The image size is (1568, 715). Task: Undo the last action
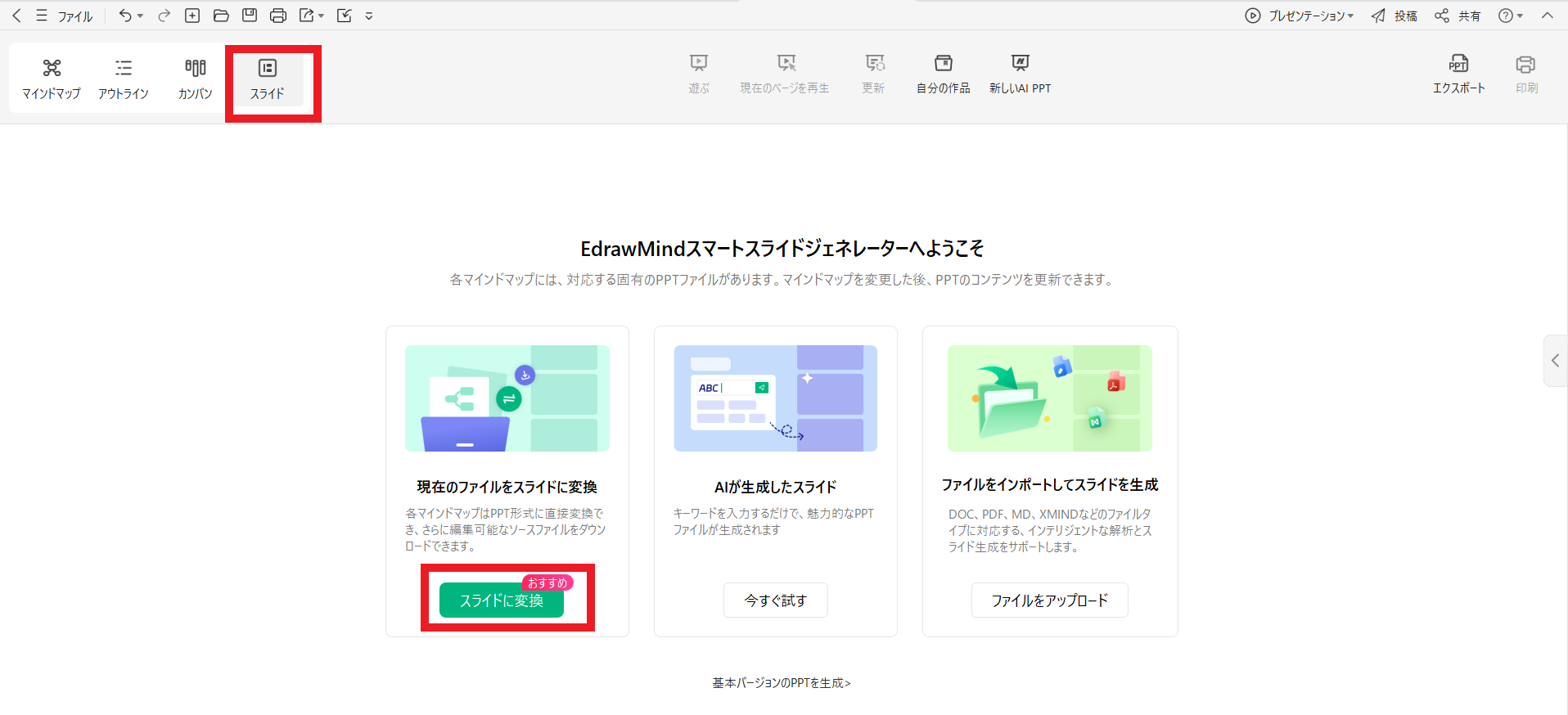coord(124,16)
